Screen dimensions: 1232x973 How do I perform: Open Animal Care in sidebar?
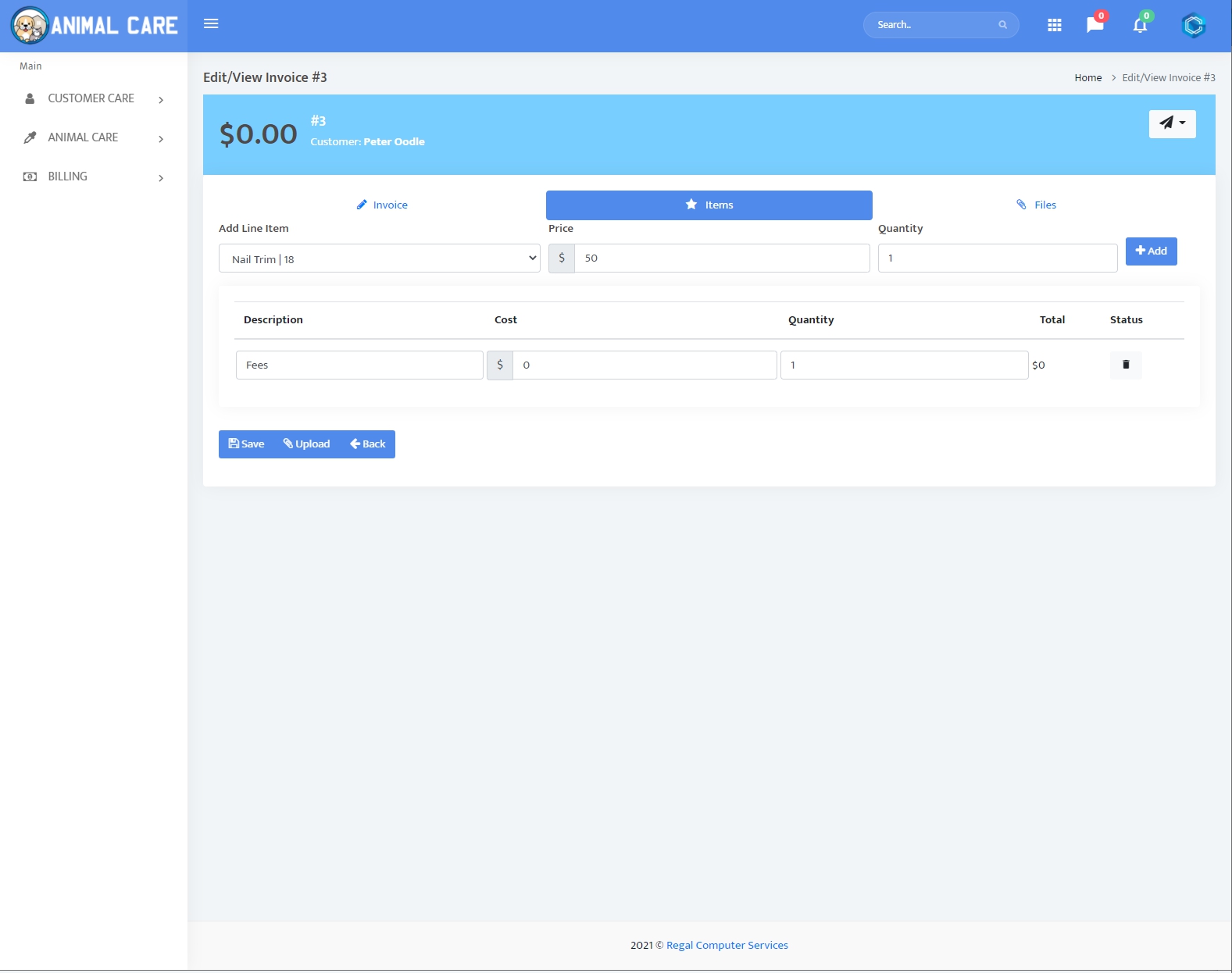pos(94,137)
